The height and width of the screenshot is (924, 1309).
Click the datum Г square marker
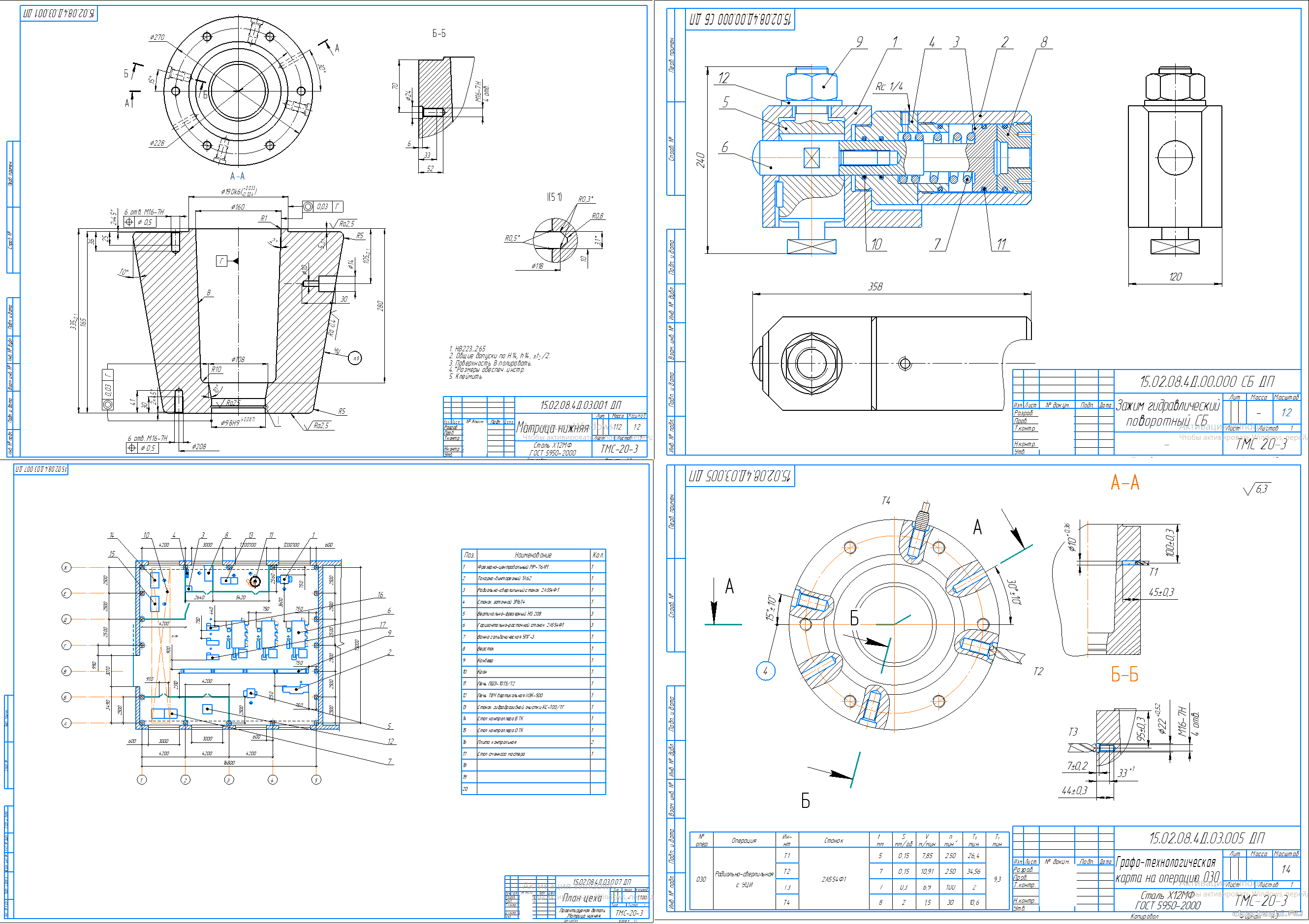pyautogui.click(x=222, y=260)
